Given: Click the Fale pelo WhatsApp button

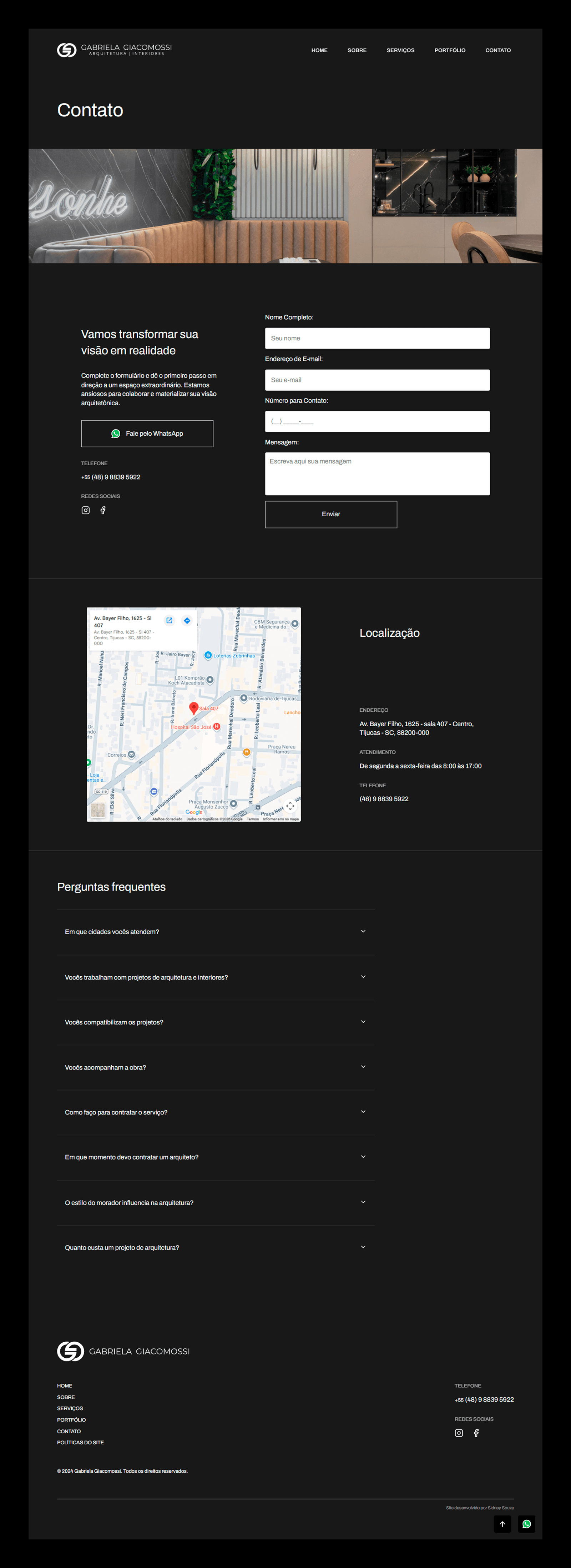Looking at the screenshot, I should tap(147, 434).
